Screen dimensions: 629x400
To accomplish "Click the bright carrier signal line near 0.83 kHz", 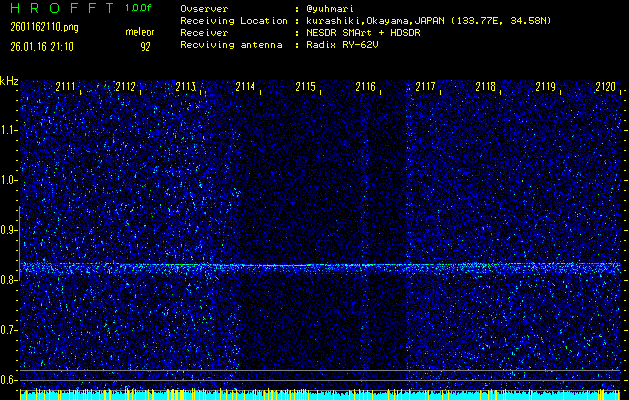I will pos(320,266).
